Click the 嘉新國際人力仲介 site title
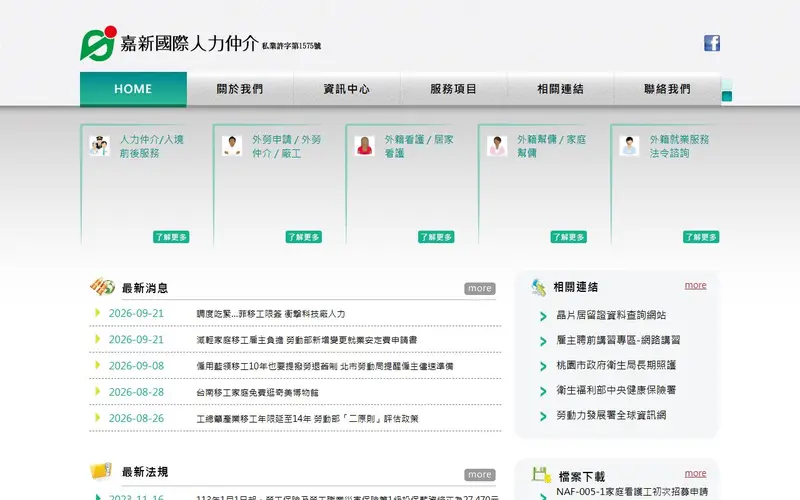The width and height of the screenshot is (800, 500). coord(189,44)
